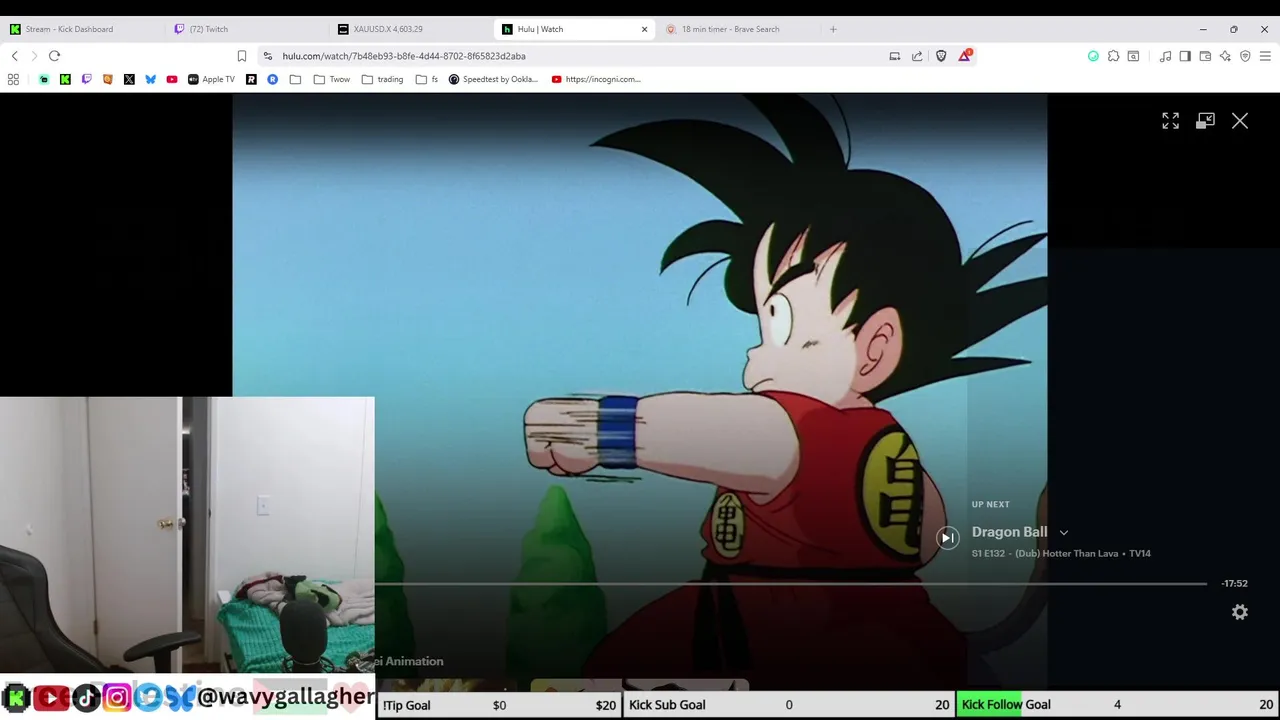The image size is (1280, 720).
Task: Open the Extensions puzzle icon
Action: coord(1113,56)
